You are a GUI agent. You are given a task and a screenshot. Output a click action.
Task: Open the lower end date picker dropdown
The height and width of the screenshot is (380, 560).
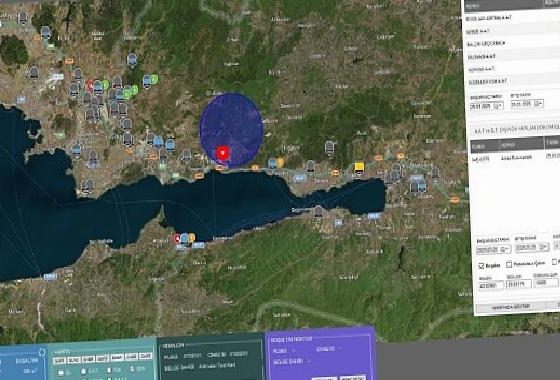tap(544, 247)
